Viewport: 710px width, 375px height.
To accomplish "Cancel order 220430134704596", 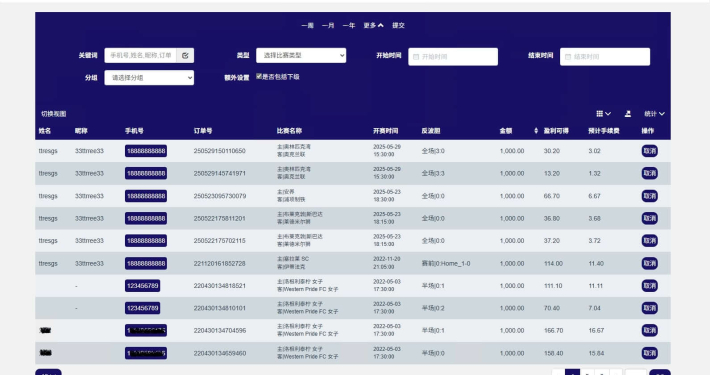I will (x=649, y=331).
